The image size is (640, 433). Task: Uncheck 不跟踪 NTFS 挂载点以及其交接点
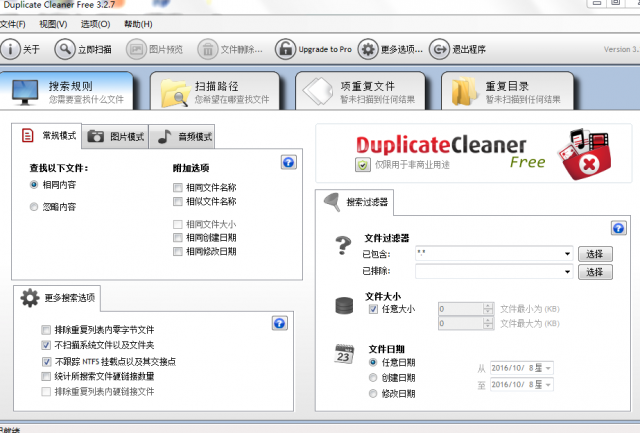(46, 362)
